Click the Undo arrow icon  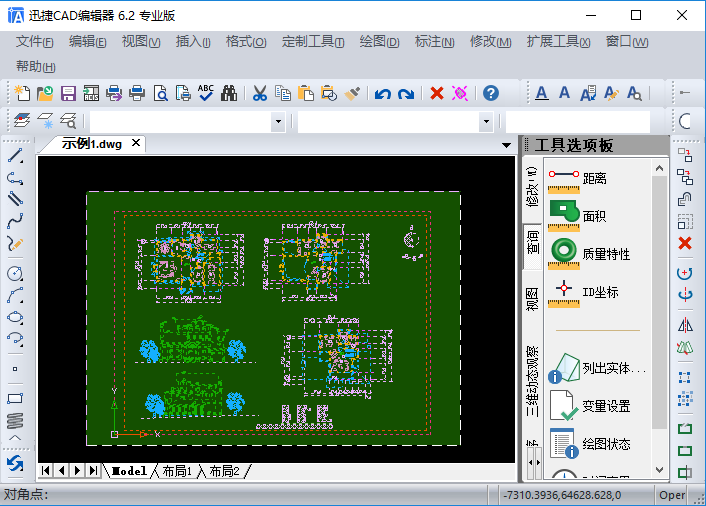pyautogui.click(x=382, y=93)
